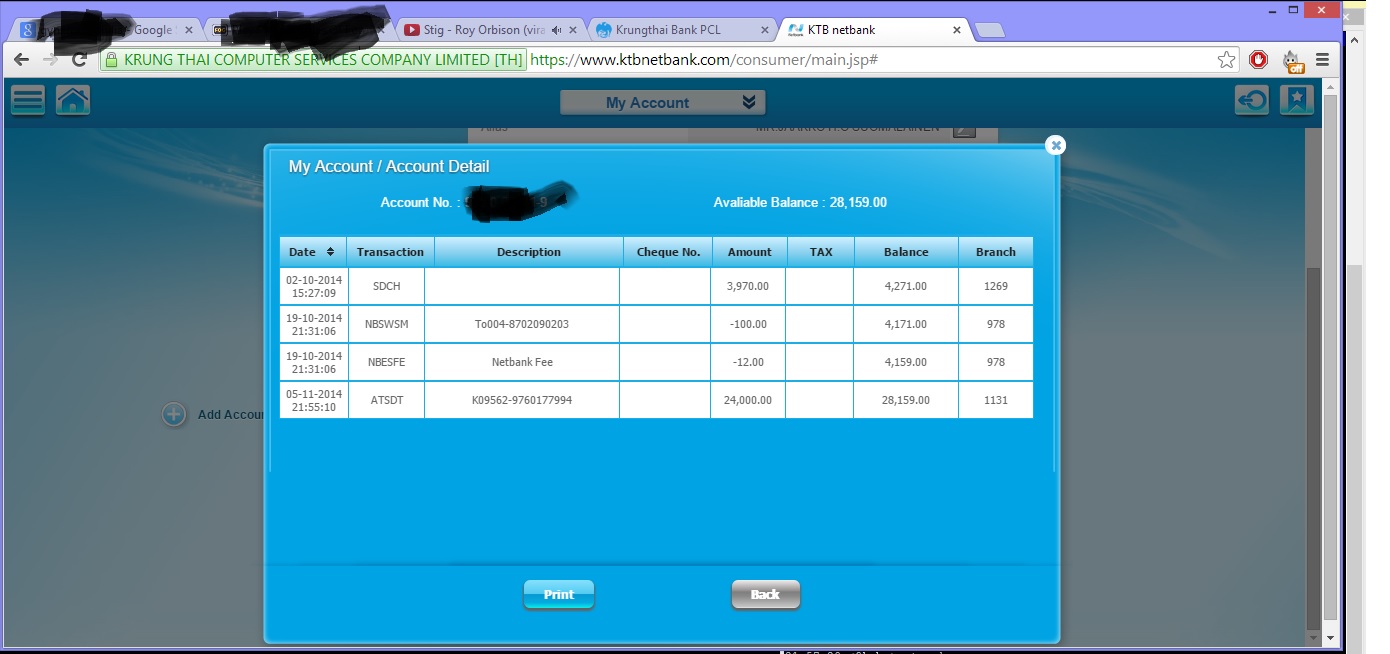Expand the My Account dropdown
This screenshot has height=654, width=1390.
pyautogui.click(x=662, y=102)
